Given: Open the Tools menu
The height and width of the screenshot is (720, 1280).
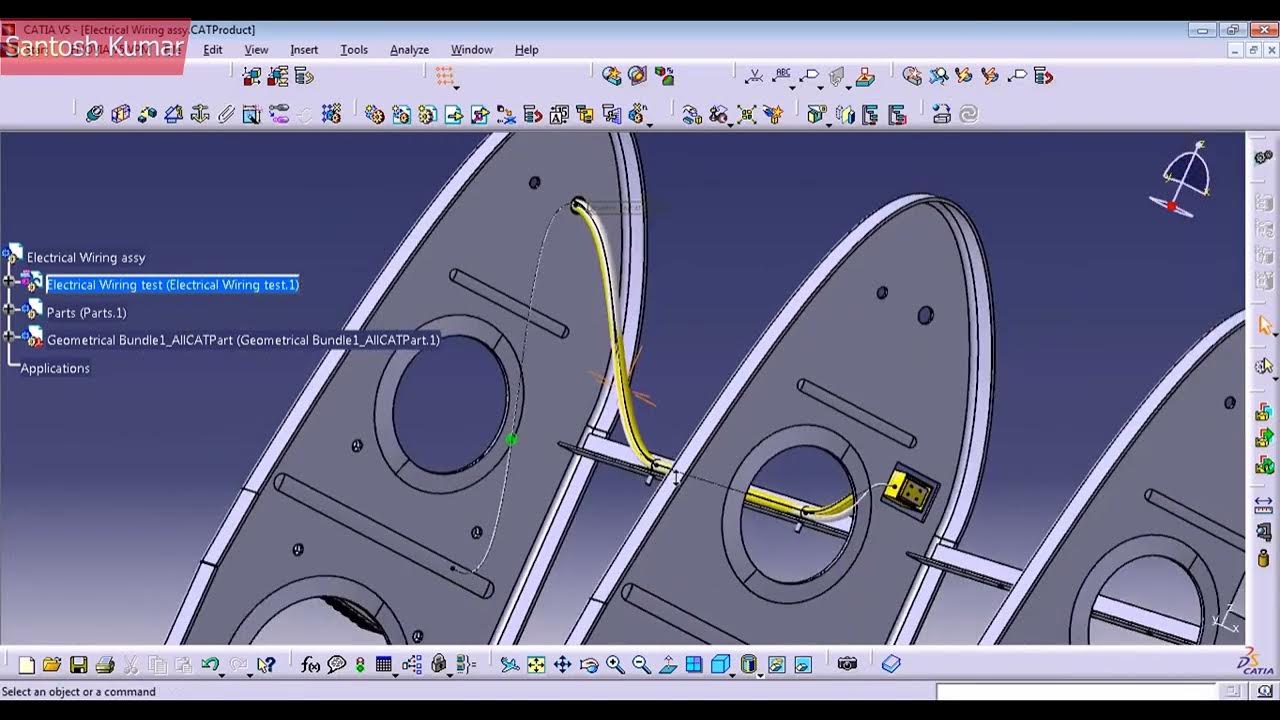Looking at the screenshot, I should coord(354,50).
